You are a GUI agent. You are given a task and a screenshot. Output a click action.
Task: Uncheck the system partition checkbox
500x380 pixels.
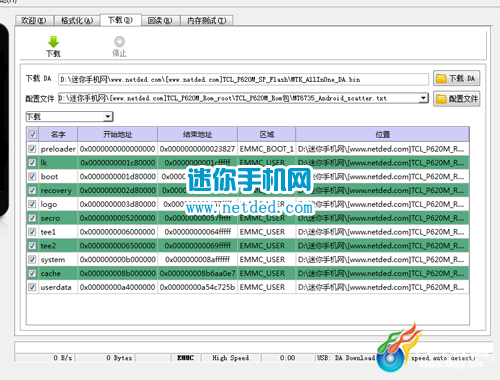[x=32, y=259]
